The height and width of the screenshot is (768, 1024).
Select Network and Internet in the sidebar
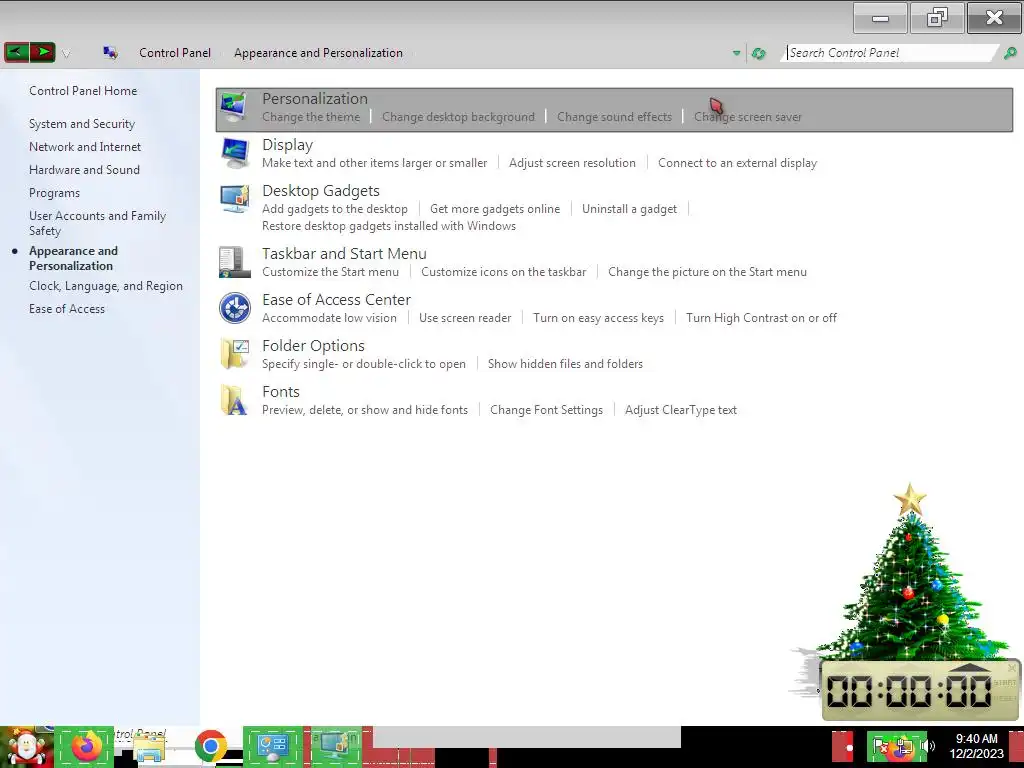tap(85, 147)
